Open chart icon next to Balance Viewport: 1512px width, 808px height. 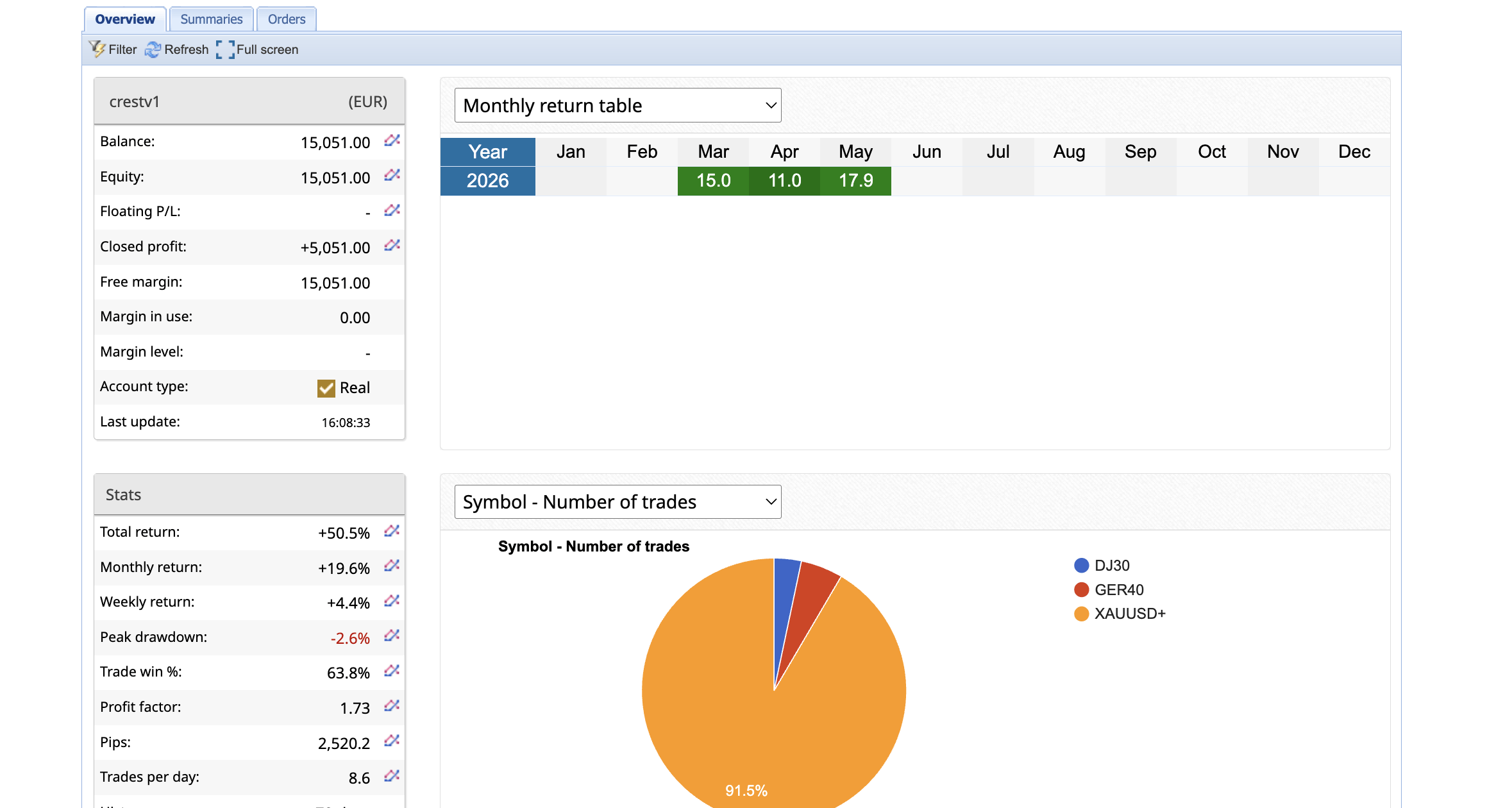pyautogui.click(x=392, y=140)
